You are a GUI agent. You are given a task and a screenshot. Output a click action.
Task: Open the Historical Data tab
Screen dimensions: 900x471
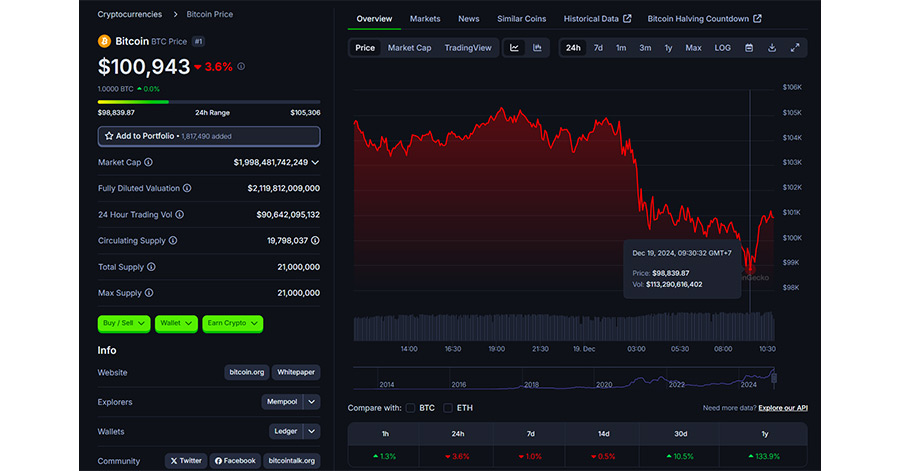(x=597, y=18)
